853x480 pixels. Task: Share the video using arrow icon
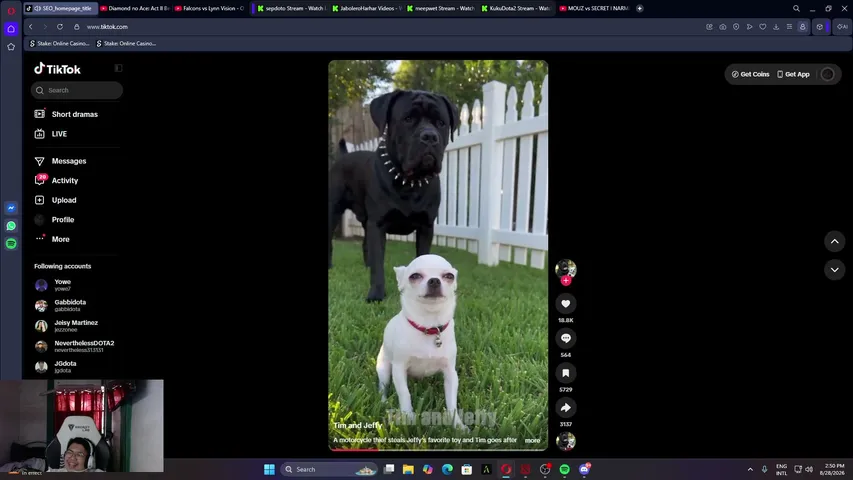click(x=566, y=408)
